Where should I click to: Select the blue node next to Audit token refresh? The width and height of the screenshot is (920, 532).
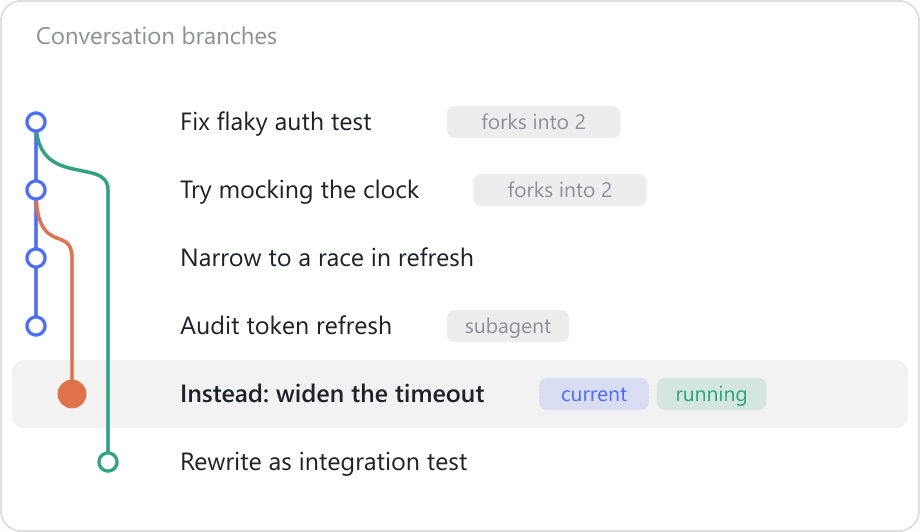[x=36, y=326]
